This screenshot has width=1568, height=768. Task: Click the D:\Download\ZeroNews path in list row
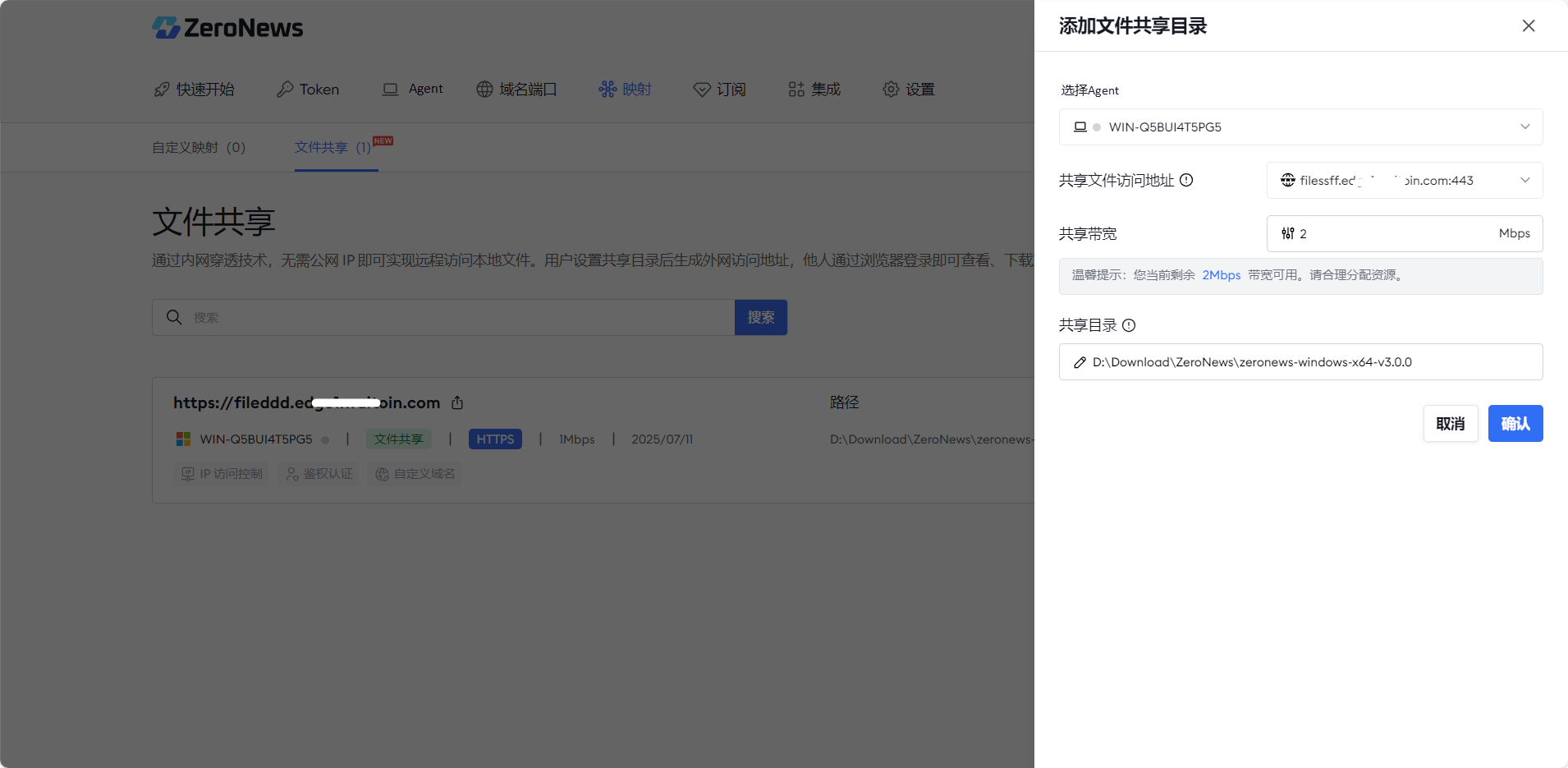pos(932,439)
